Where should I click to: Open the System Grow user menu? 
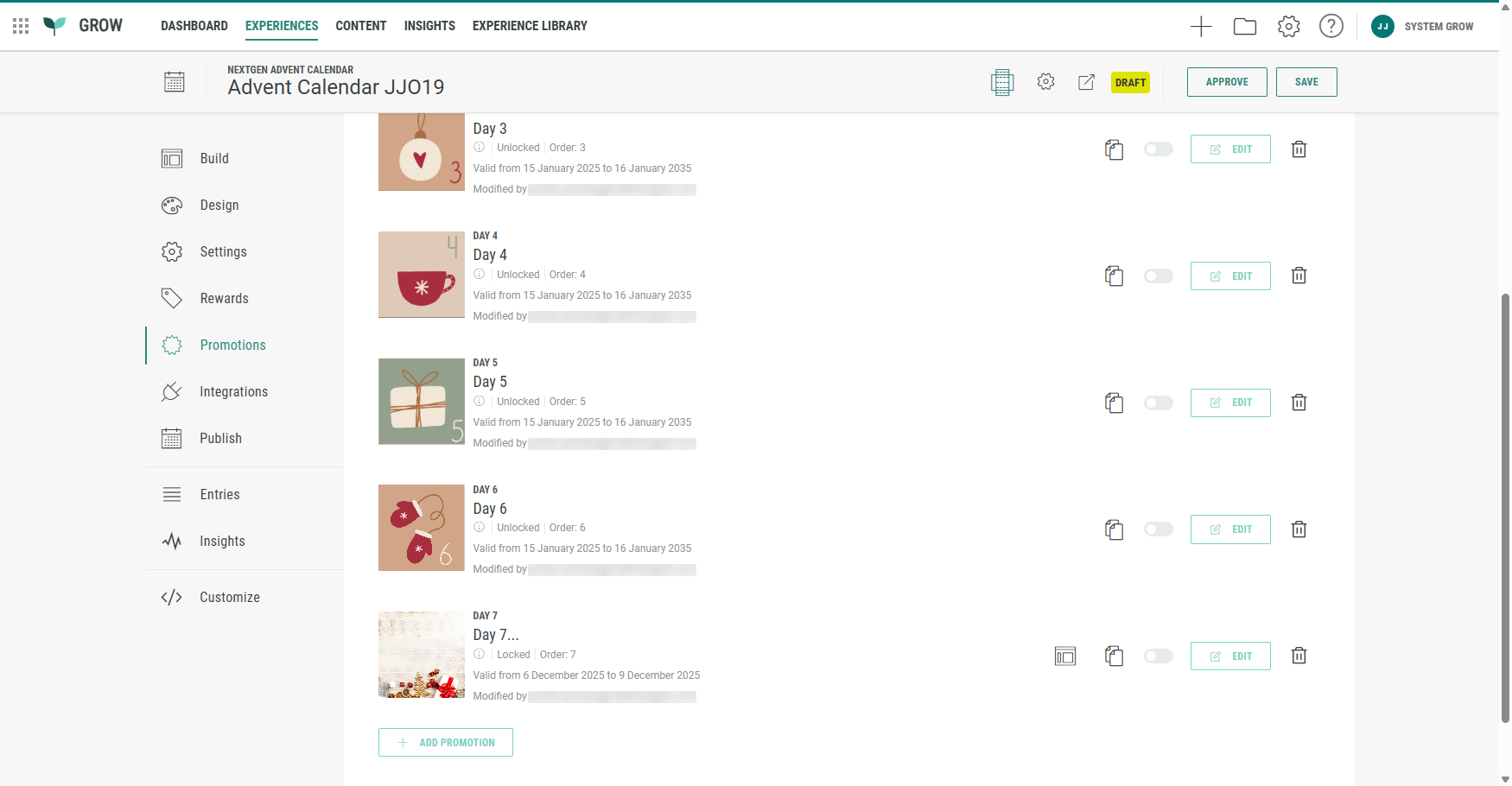click(1422, 27)
